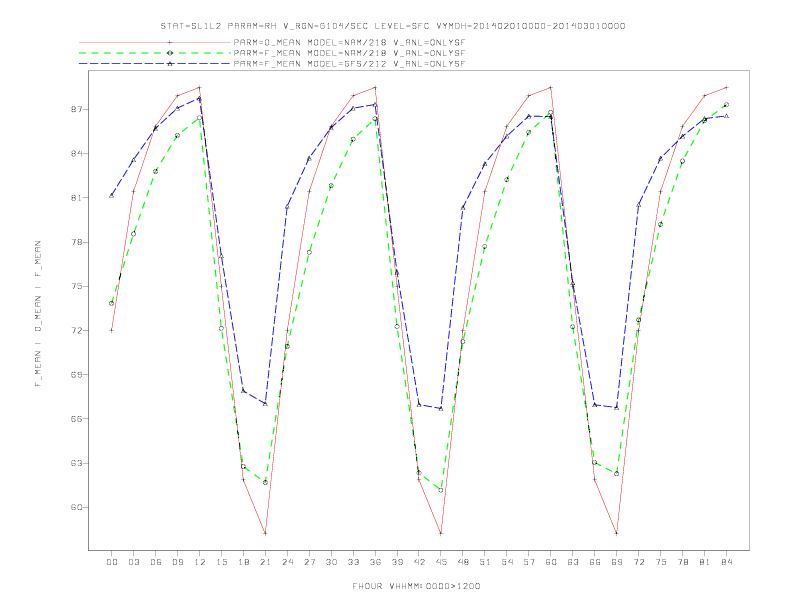The width and height of the screenshot is (792, 612).
Task: Click the x-axis forecast hour 09
Action: 177,562
